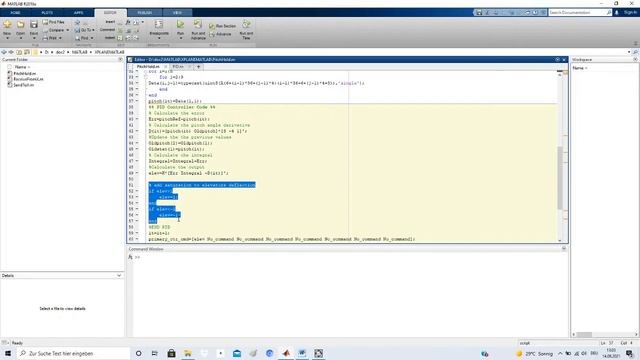Click the browse for folder icon

[27, 52]
